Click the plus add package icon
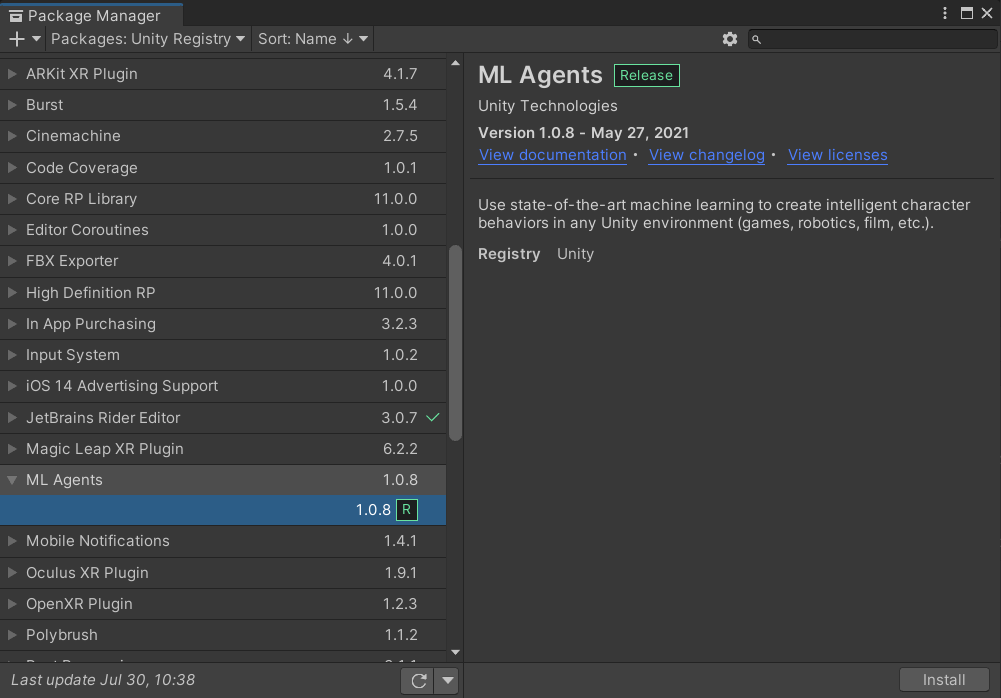 17,39
